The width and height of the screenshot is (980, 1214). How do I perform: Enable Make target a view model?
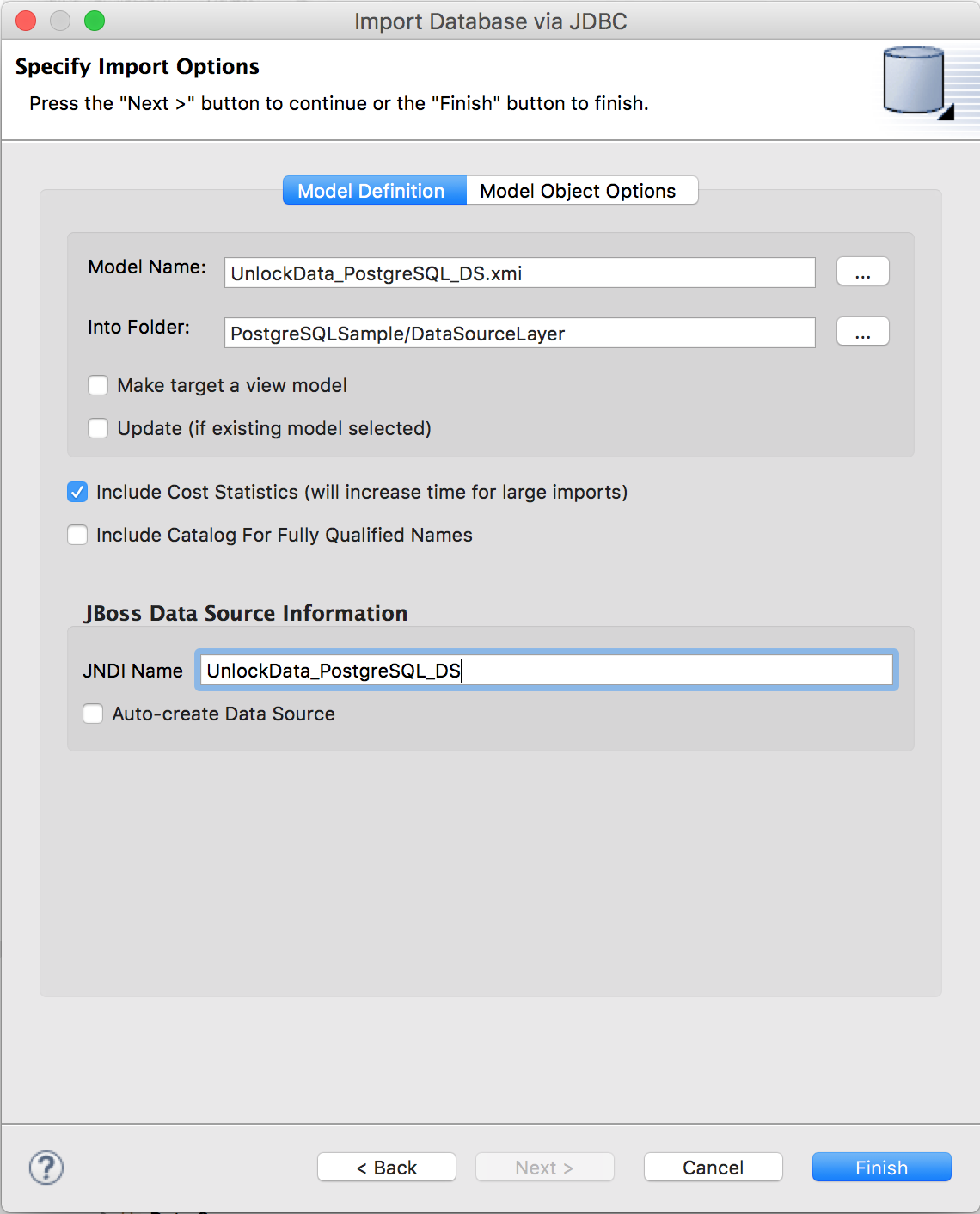[x=98, y=385]
